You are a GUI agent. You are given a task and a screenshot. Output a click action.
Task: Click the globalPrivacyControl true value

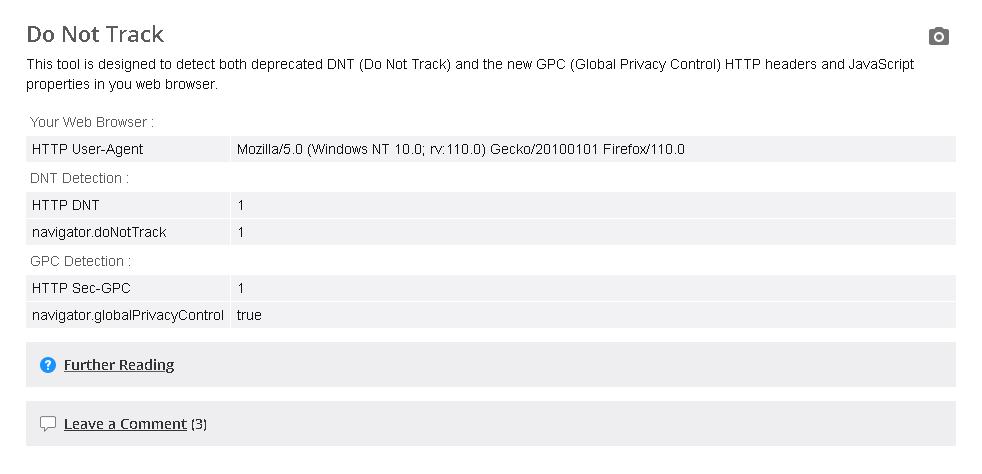coord(249,315)
